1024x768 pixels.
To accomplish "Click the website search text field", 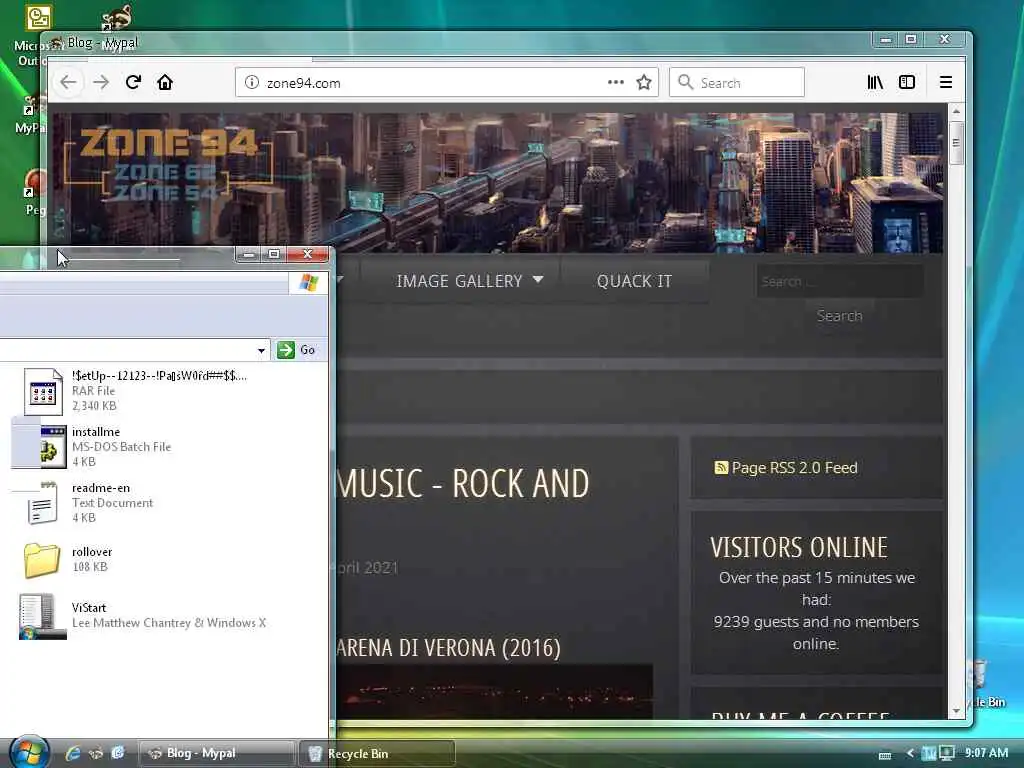I will pos(840,281).
